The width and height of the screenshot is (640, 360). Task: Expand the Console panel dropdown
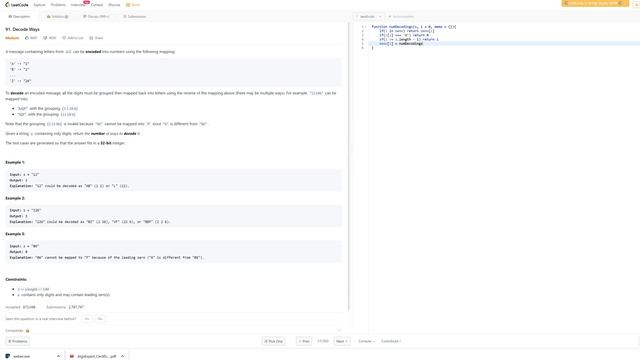pos(366,341)
